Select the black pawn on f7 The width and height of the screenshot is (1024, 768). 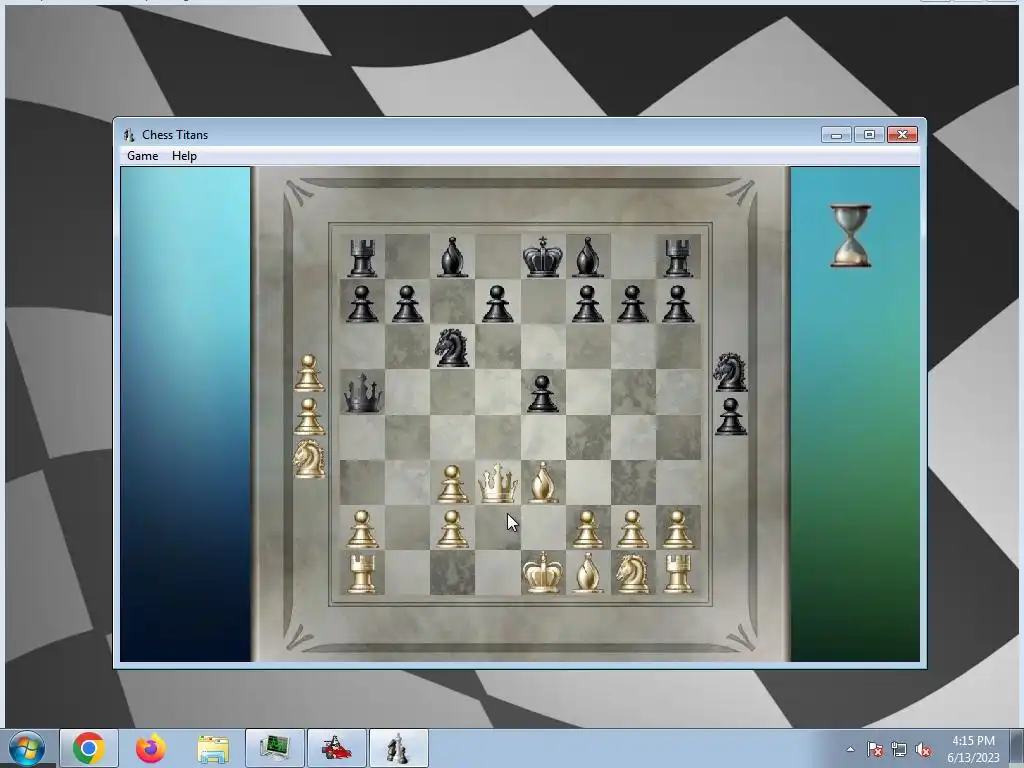point(588,304)
